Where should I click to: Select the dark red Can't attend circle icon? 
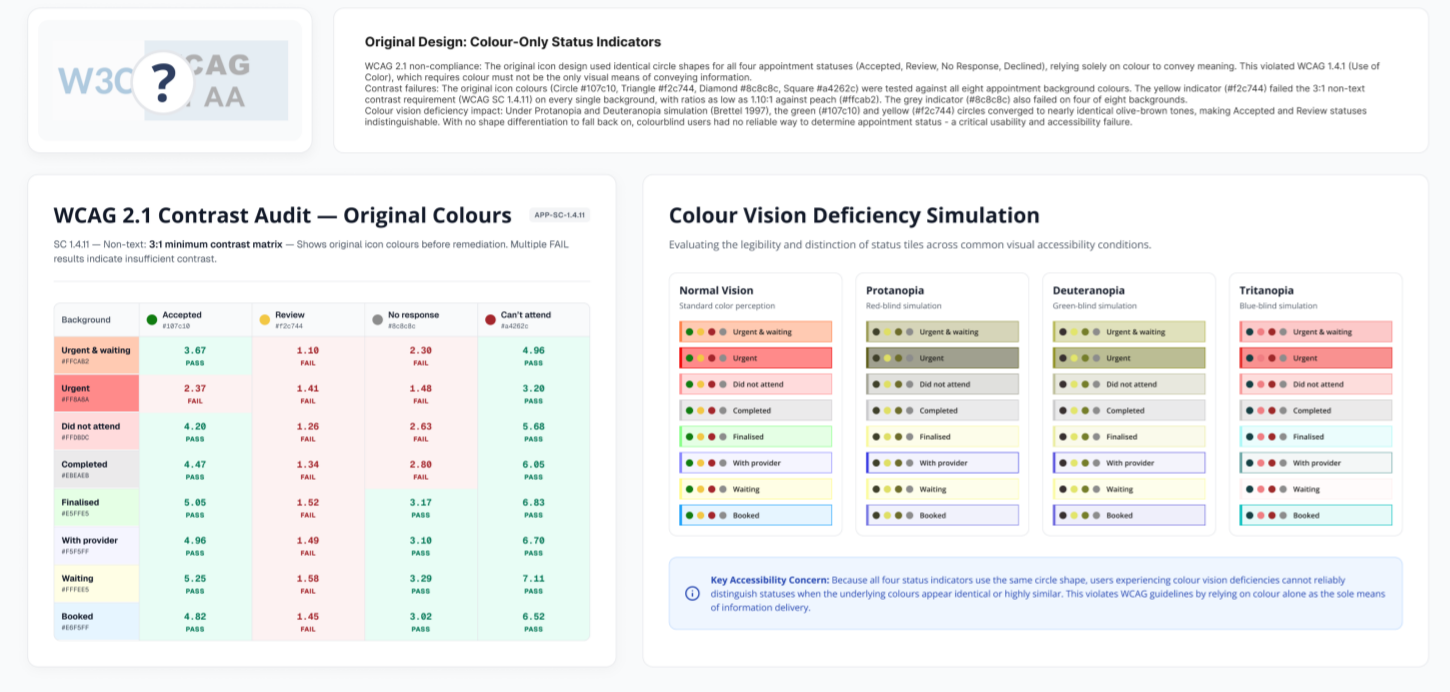(491, 320)
